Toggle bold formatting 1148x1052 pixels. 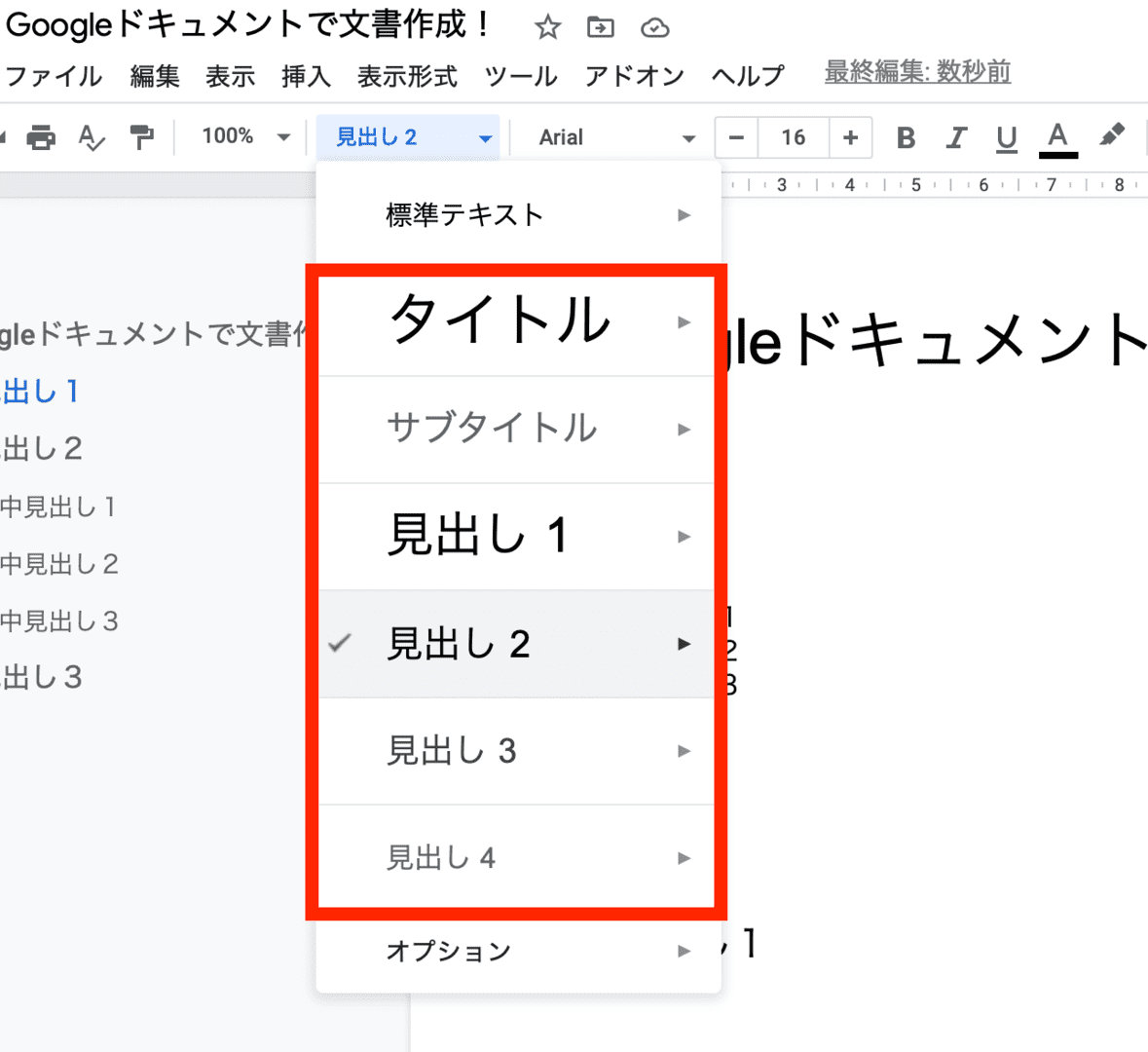pos(906,137)
